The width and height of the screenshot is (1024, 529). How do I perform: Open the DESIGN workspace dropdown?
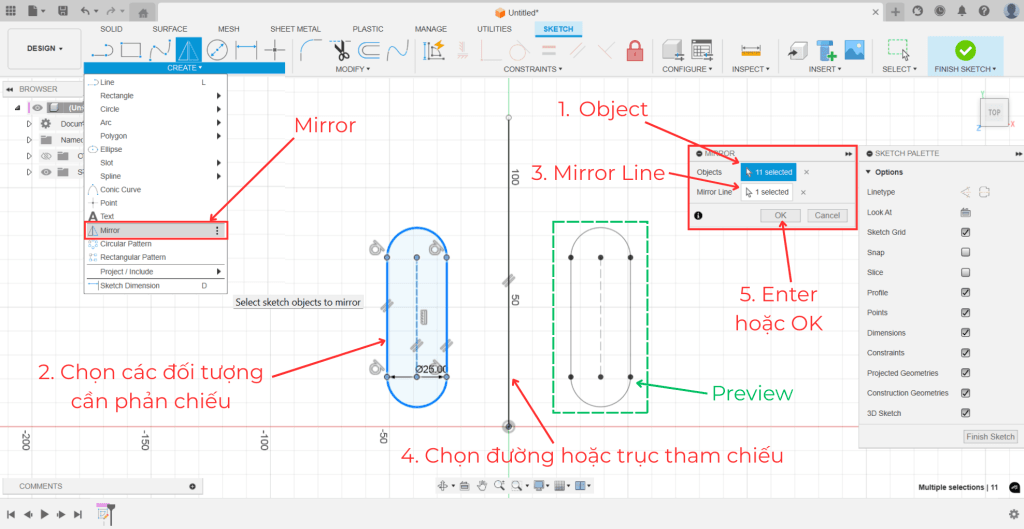point(43,48)
